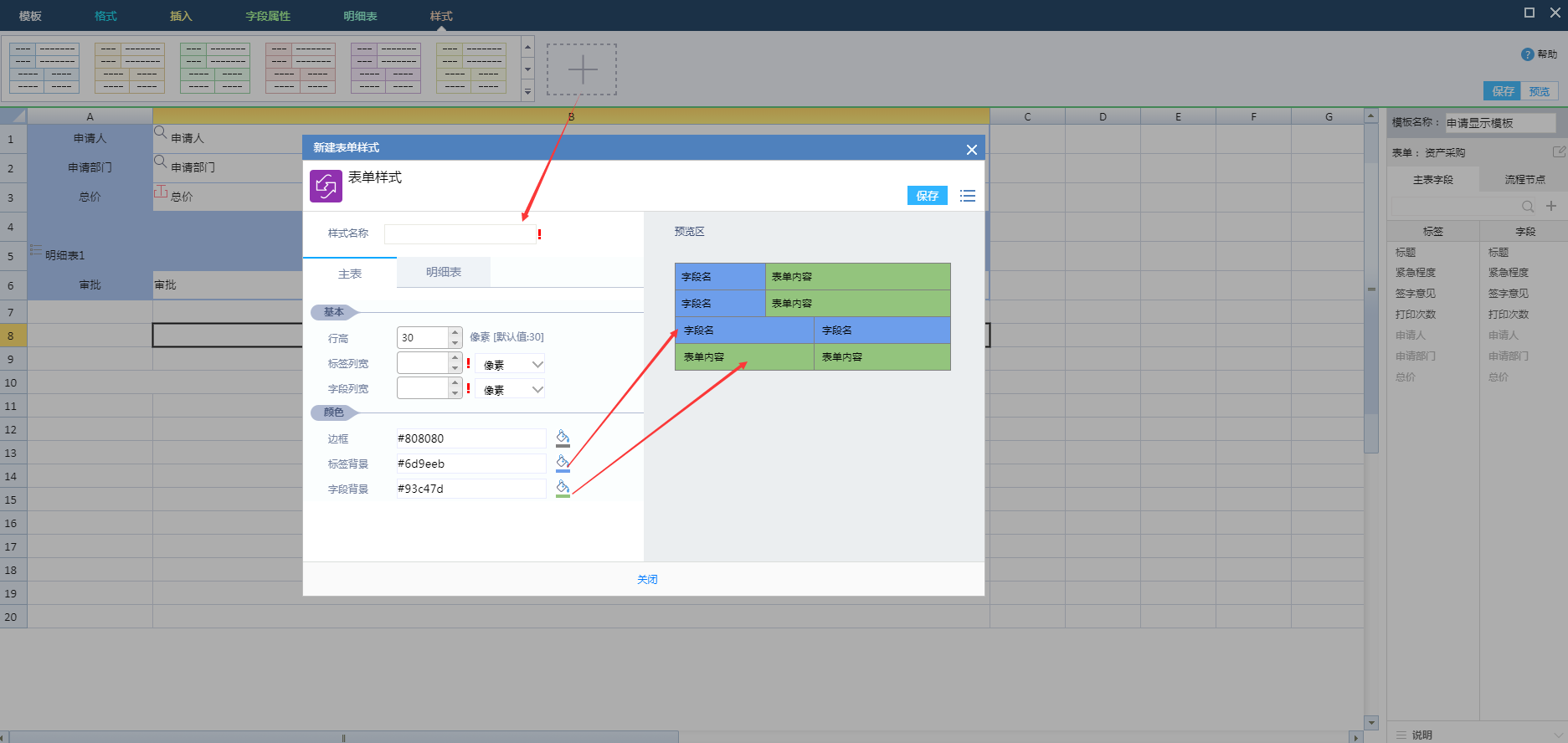This screenshot has height=743, width=1568.
Task: Expand the style gallery dropdown arrow
Action: 527,92
